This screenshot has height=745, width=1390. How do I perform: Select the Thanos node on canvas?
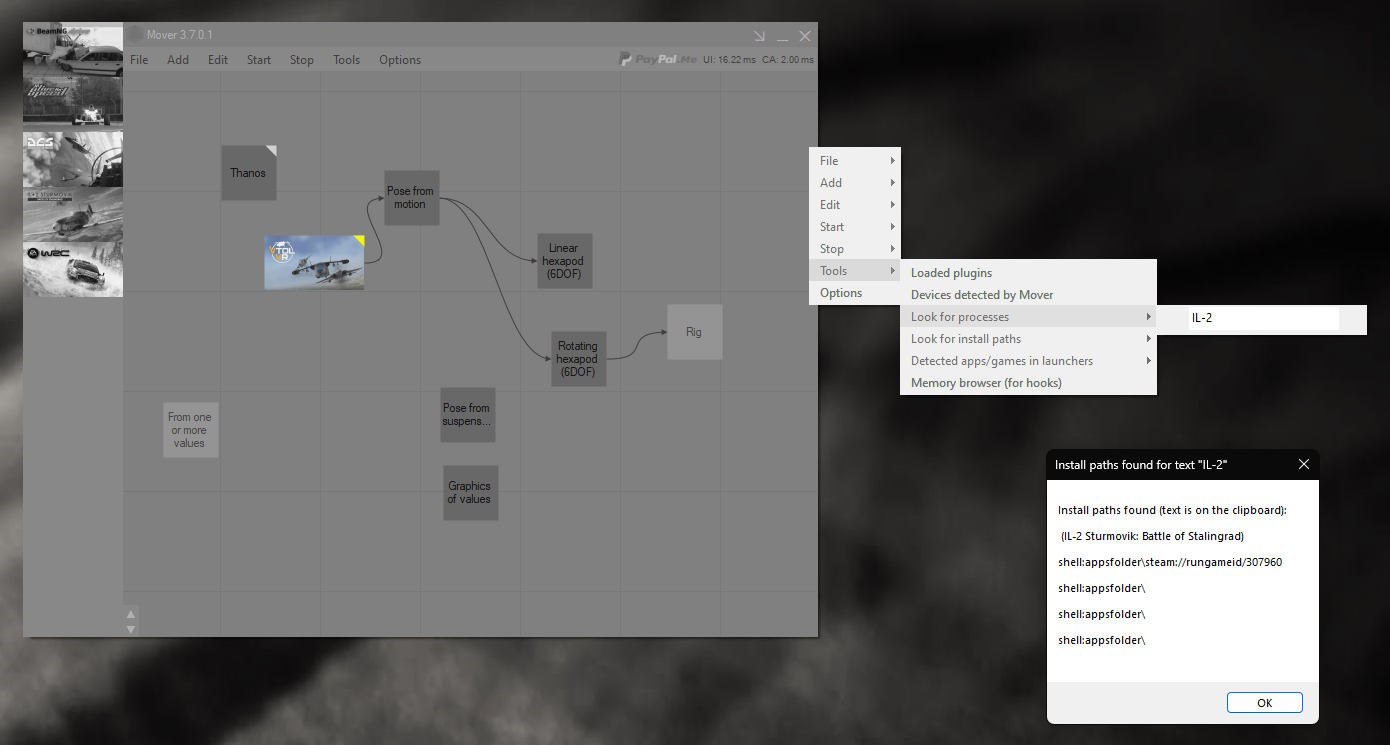click(249, 173)
